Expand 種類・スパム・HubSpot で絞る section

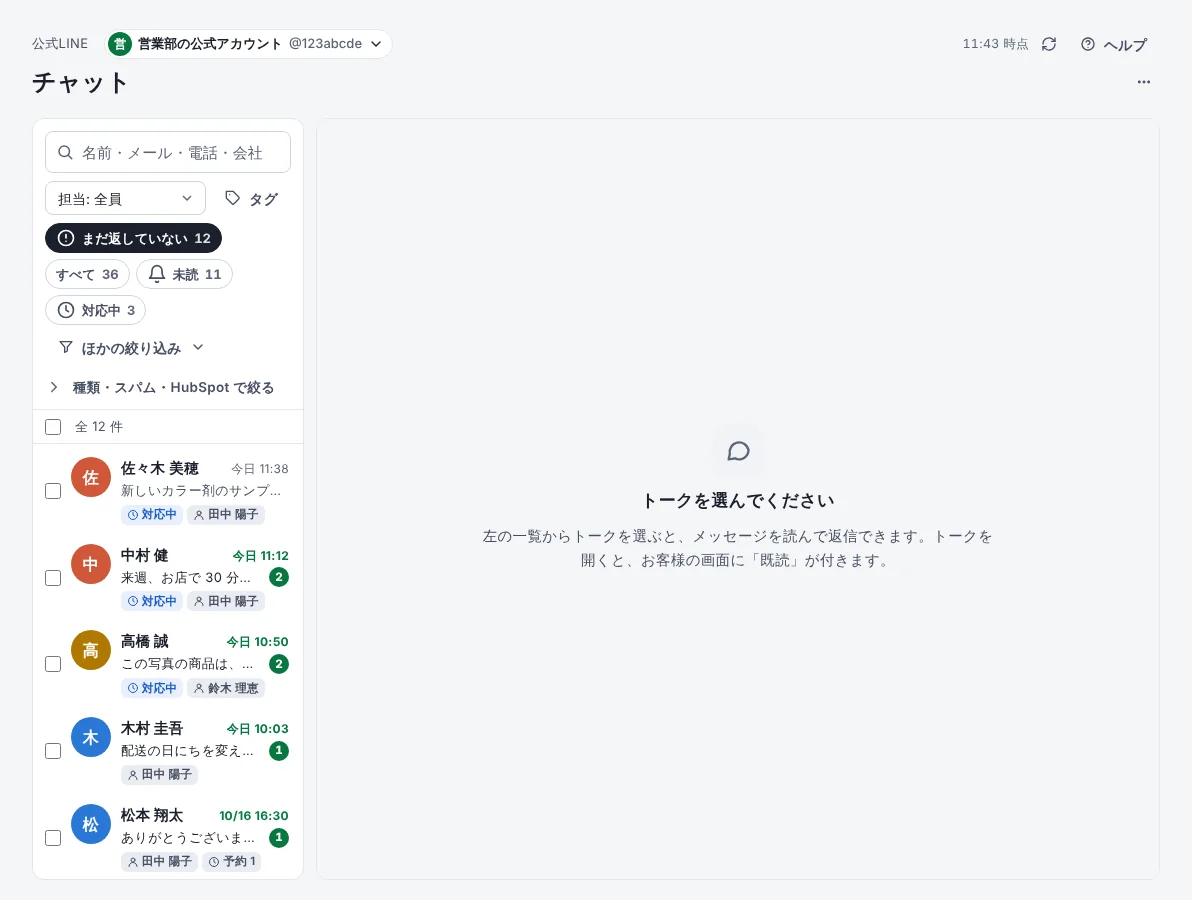tap(161, 388)
